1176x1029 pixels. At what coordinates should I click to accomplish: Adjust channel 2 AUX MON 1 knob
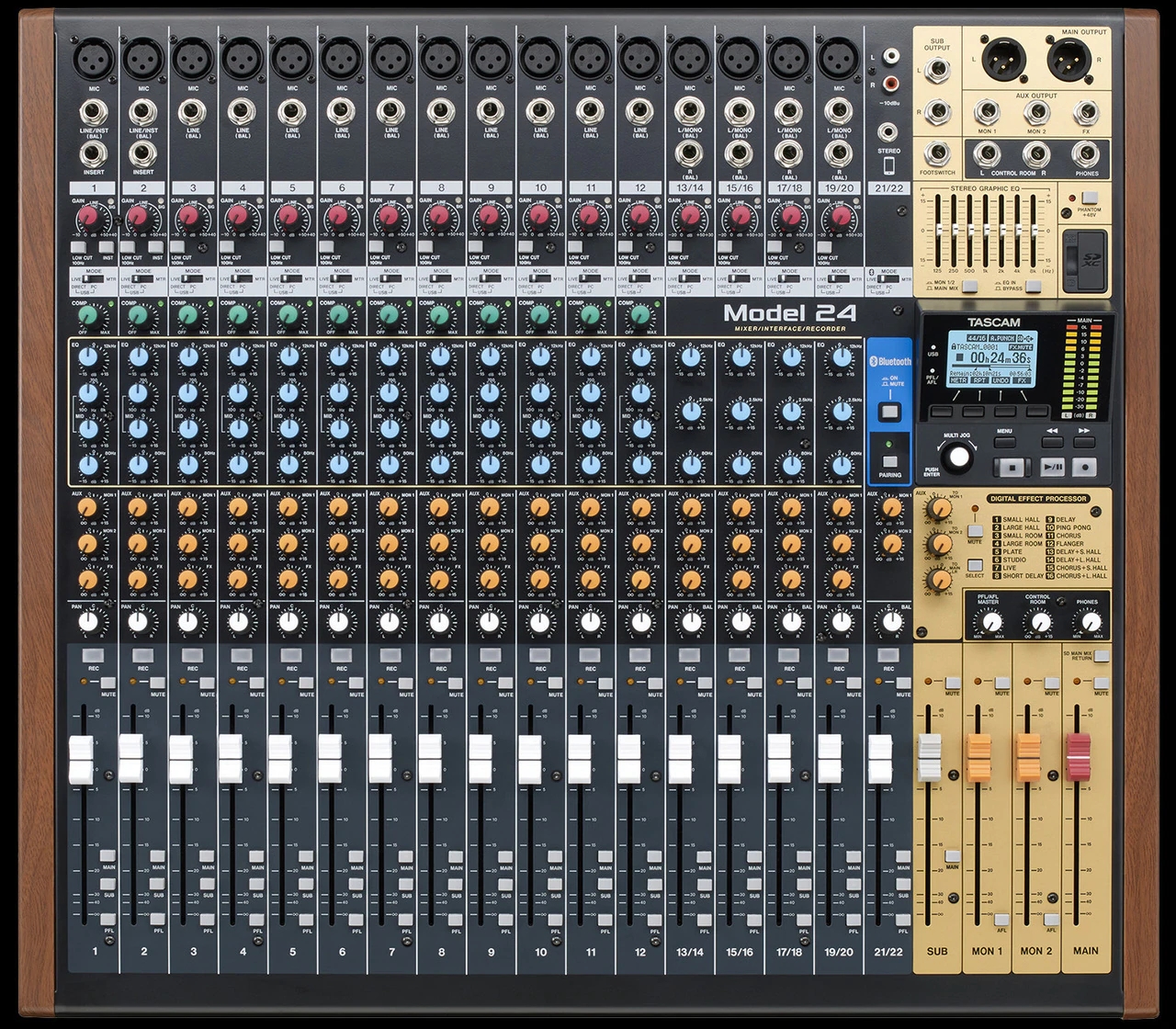coord(138,508)
